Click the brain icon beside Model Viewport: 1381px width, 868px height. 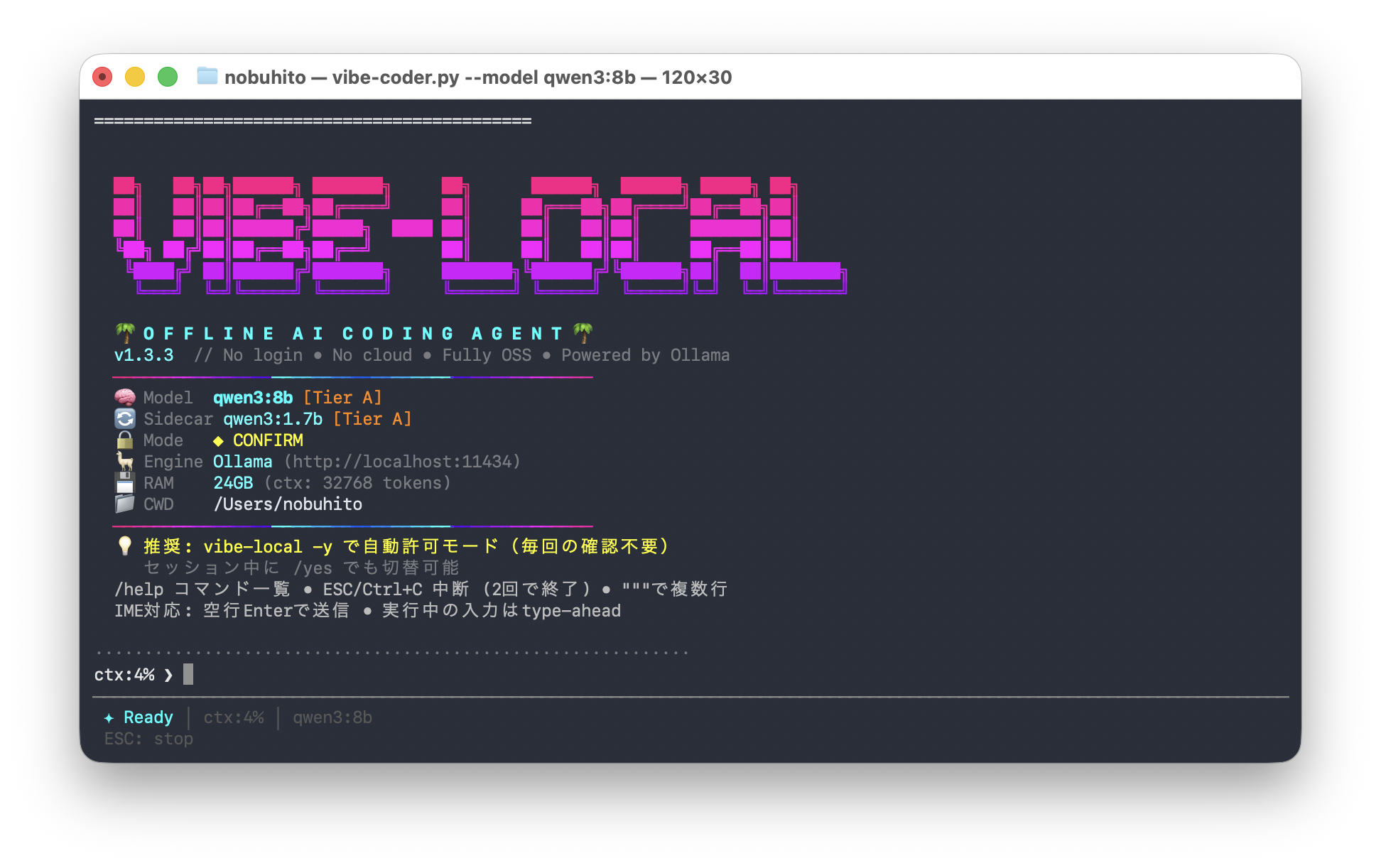[x=125, y=397]
